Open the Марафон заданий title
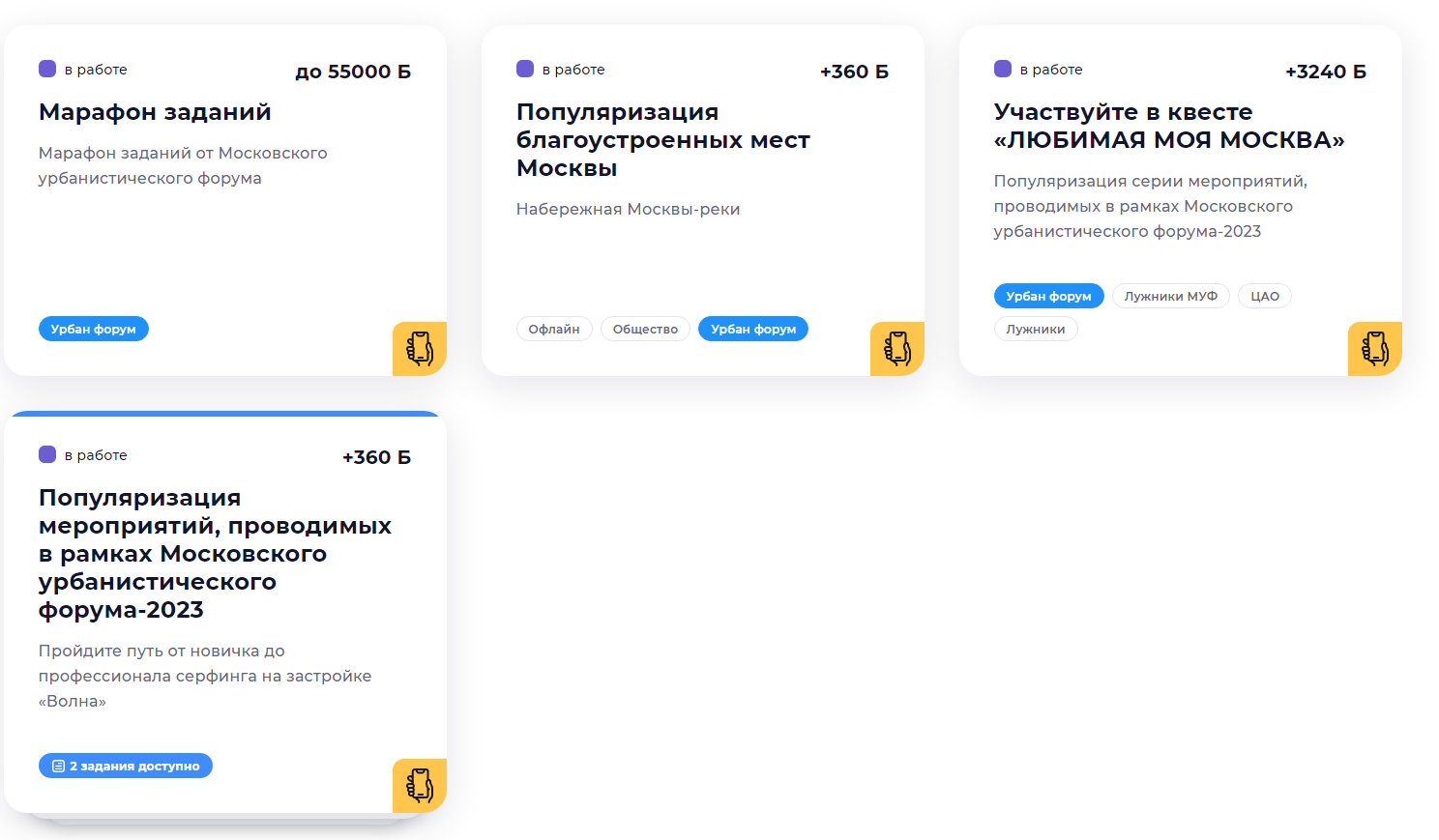Screen dimensions: 1439x840 pyautogui.click(x=155, y=112)
